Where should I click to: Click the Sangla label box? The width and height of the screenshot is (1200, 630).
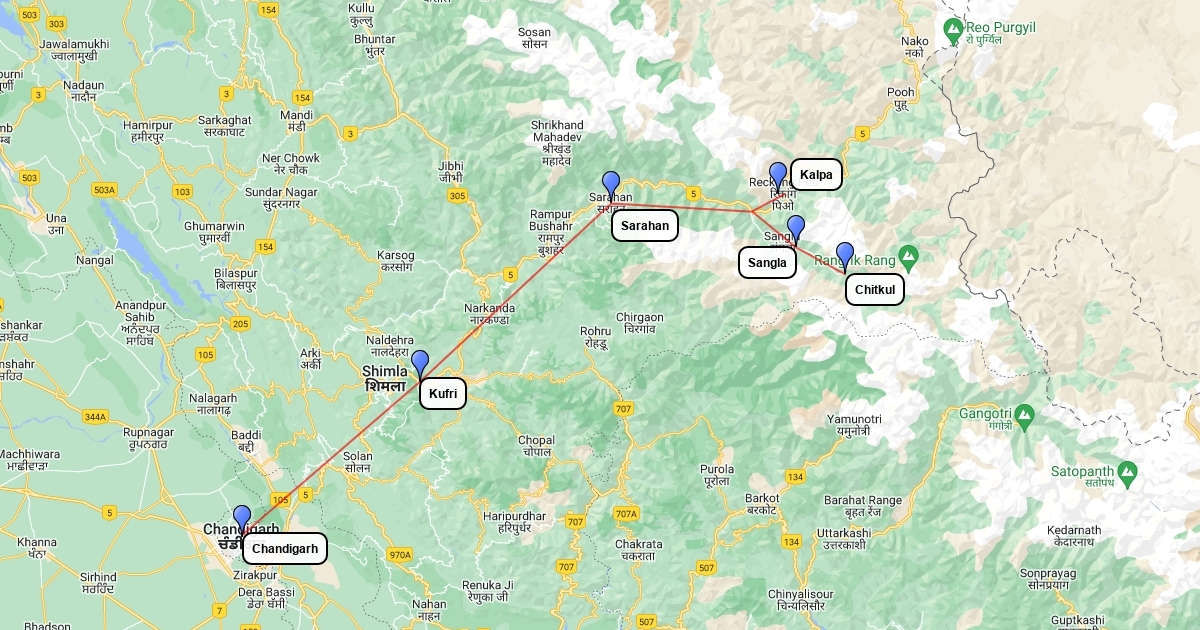[x=767, y=263]
